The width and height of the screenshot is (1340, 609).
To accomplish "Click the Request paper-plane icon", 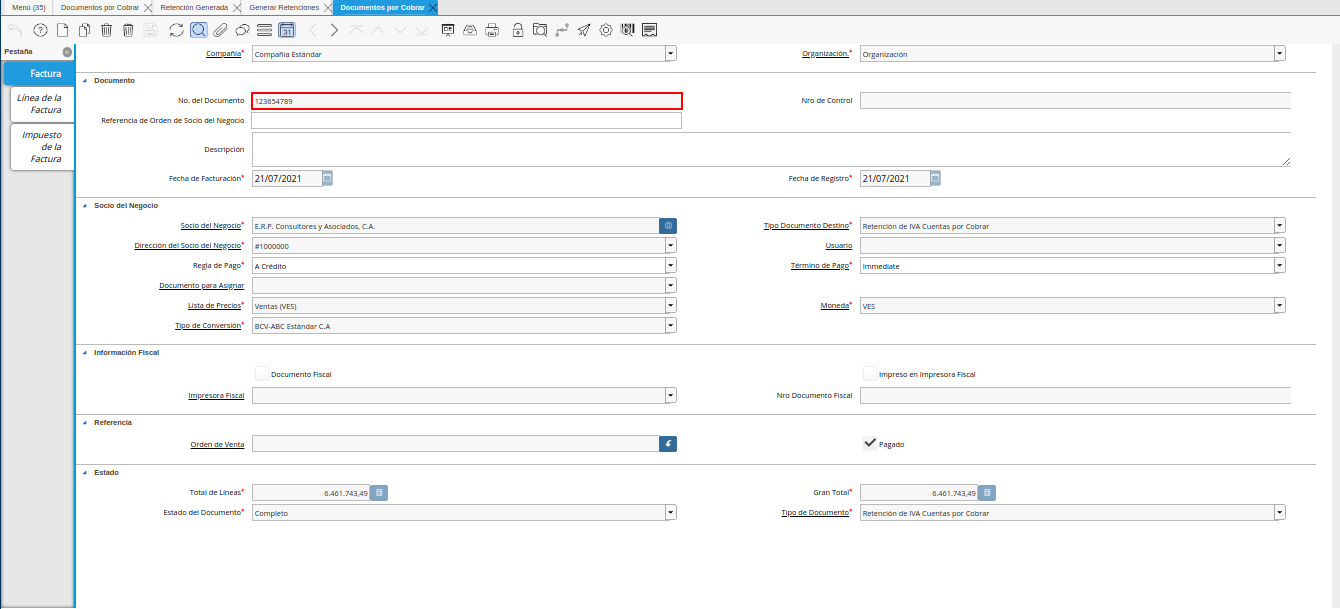I will [x=583, y=30].
